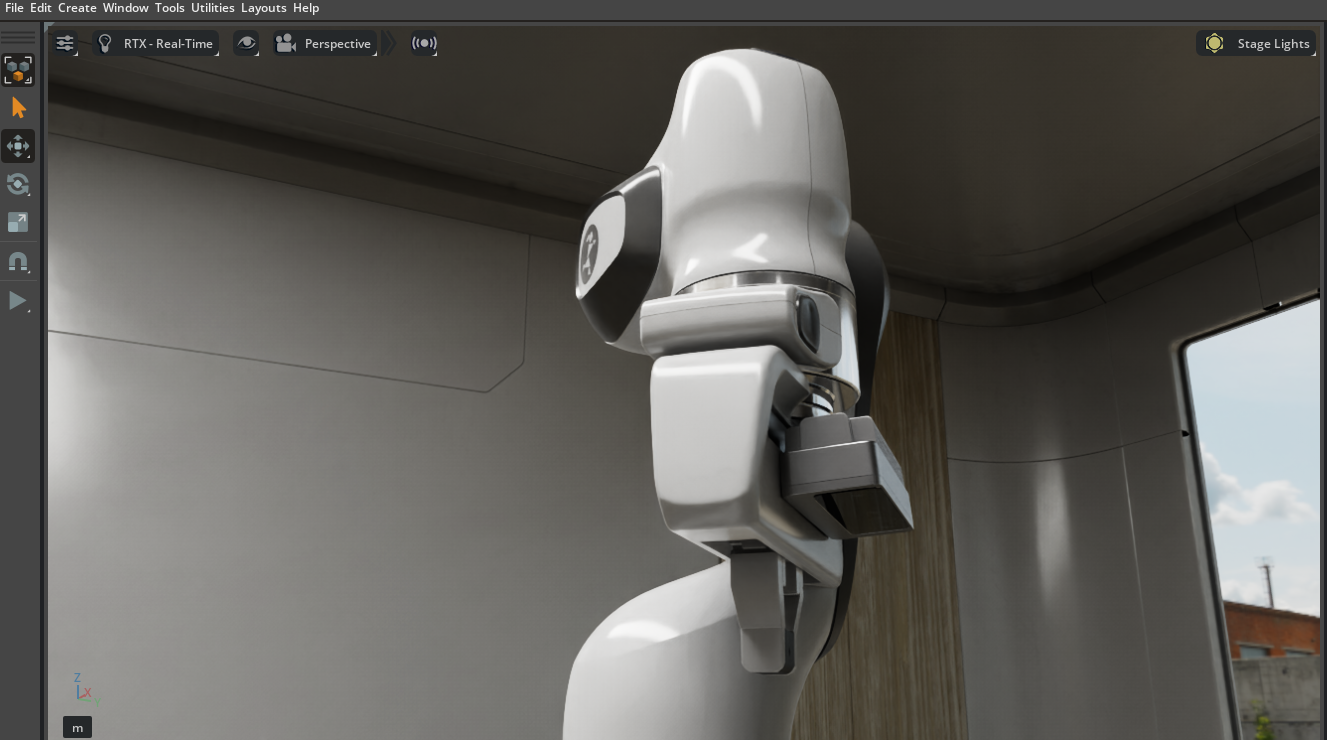Toggle the magnet Snap tool
The width and height of the screenshot is (1327, 740).
tap(18, 262)
